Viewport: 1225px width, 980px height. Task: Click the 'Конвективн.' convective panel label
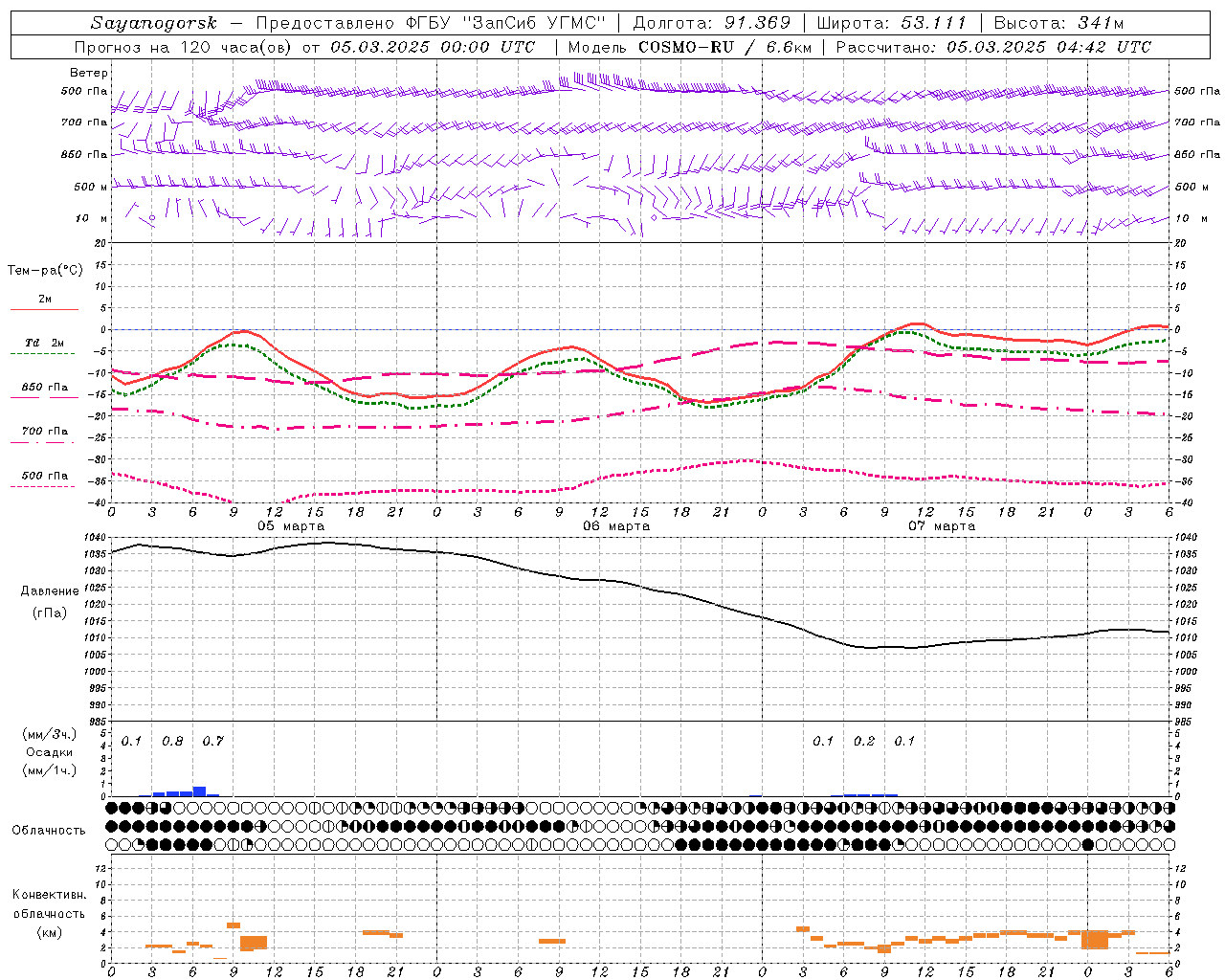click(49, 895)
